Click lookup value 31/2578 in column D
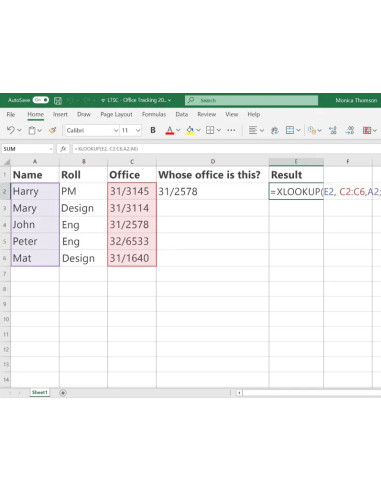381x492 pixels. [x=213, y=191]
